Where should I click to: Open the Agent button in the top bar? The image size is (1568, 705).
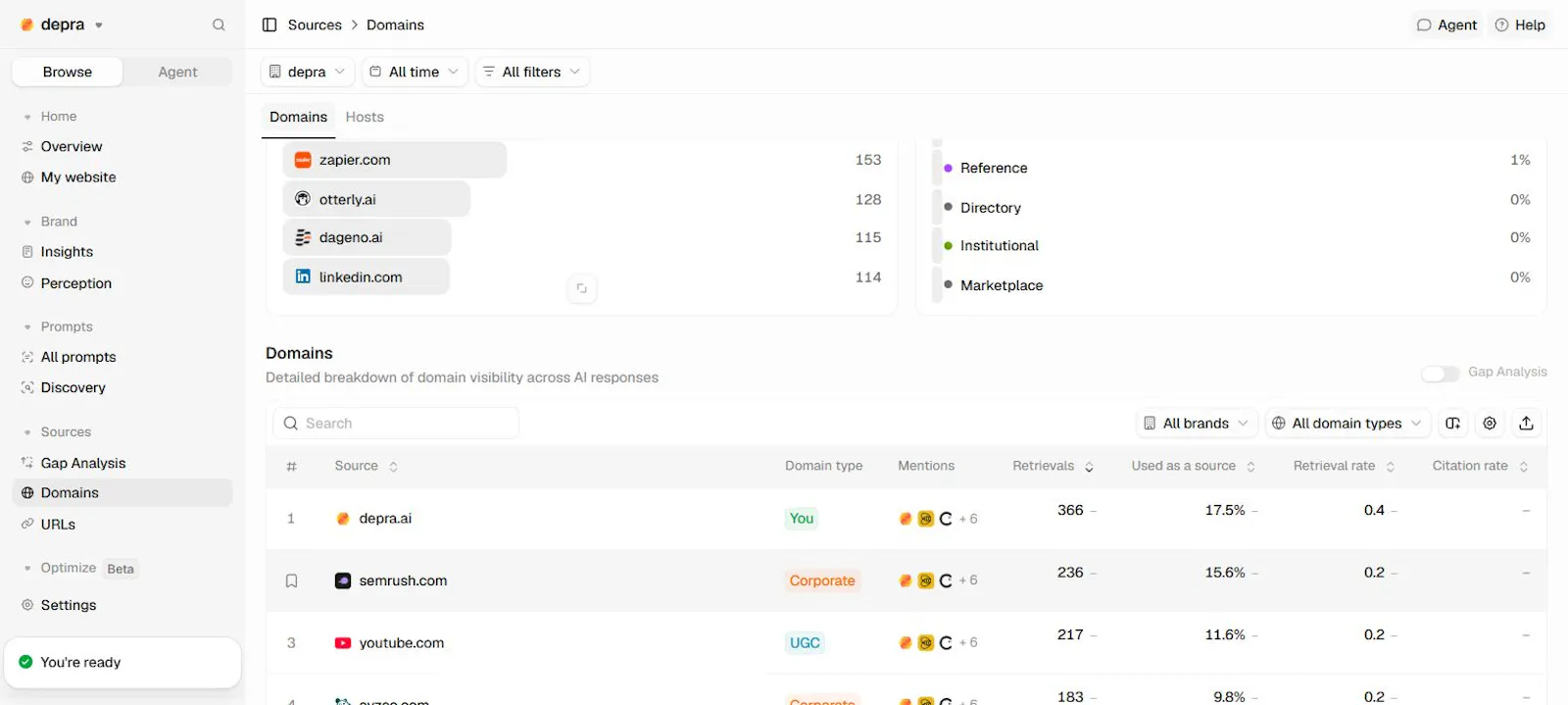(1446, 25)
